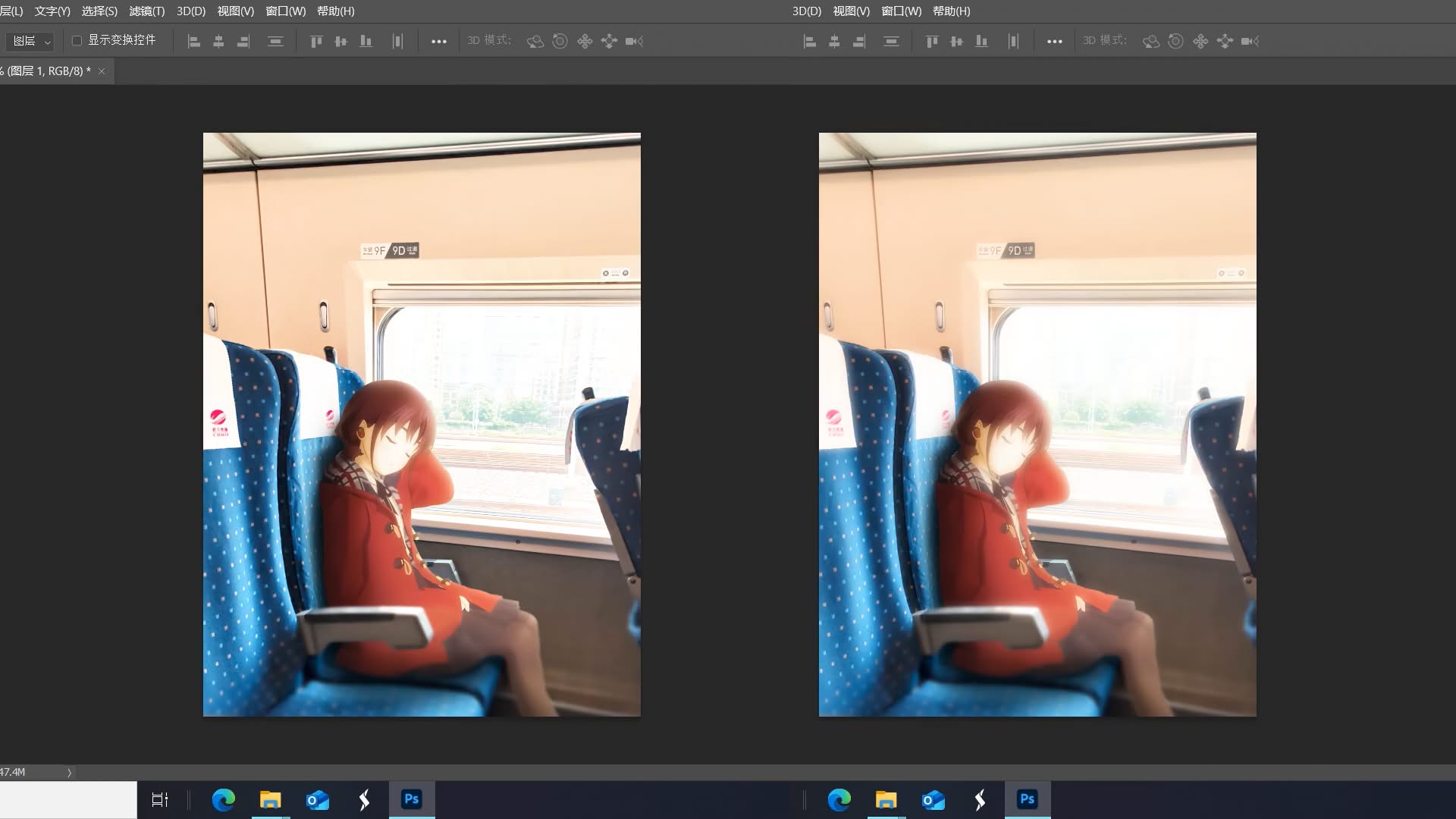Select 3D Pan mode icon in left bar
The height and width of the screenshot is (819, 1456).
pos(585,42)
